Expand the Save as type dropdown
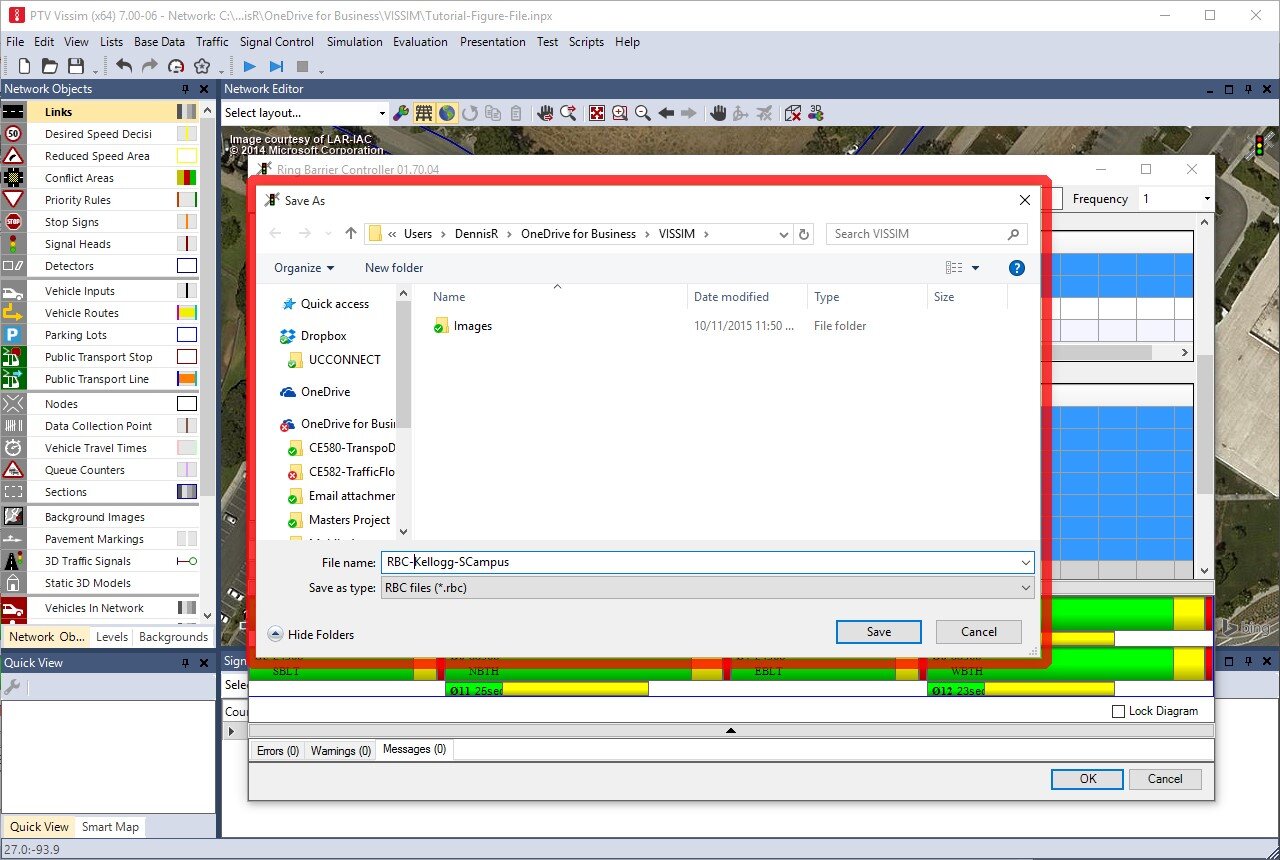 click(x=1024, y=588)
